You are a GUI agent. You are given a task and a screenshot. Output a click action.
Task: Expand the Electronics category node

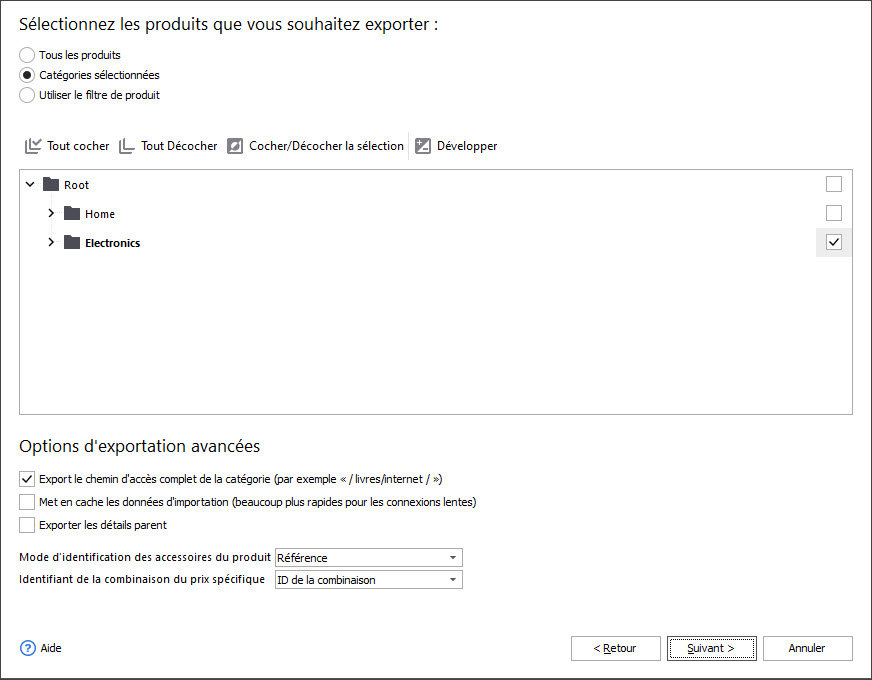click(51, 242)
